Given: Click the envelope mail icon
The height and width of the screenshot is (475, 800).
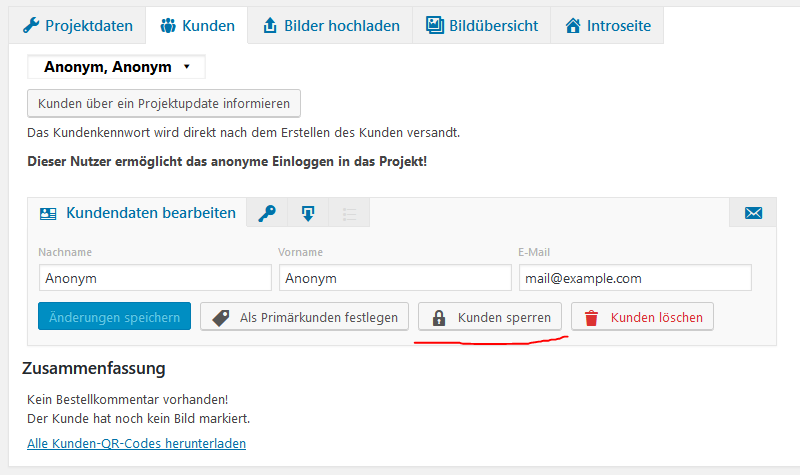Looking at the screenshot, I should tap(753, 213).
